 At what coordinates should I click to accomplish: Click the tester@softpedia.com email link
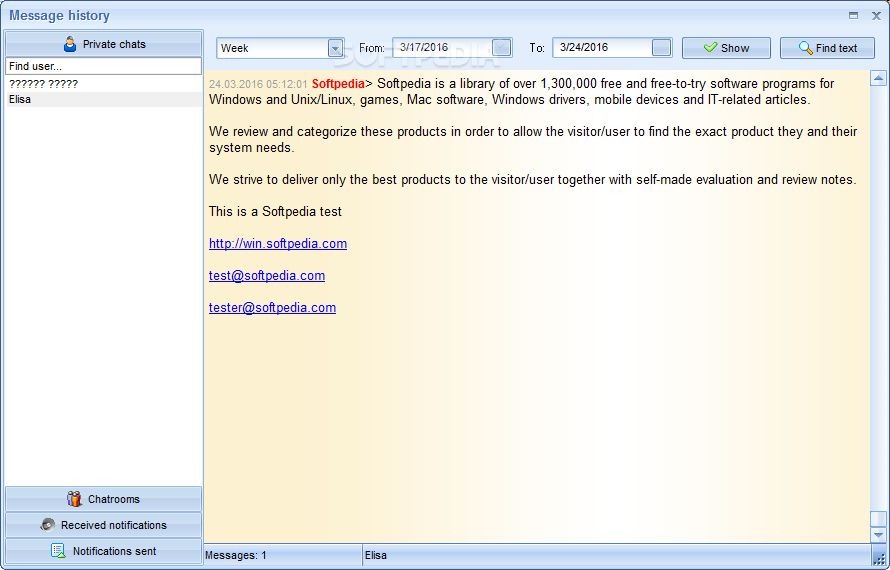point(272,307)
